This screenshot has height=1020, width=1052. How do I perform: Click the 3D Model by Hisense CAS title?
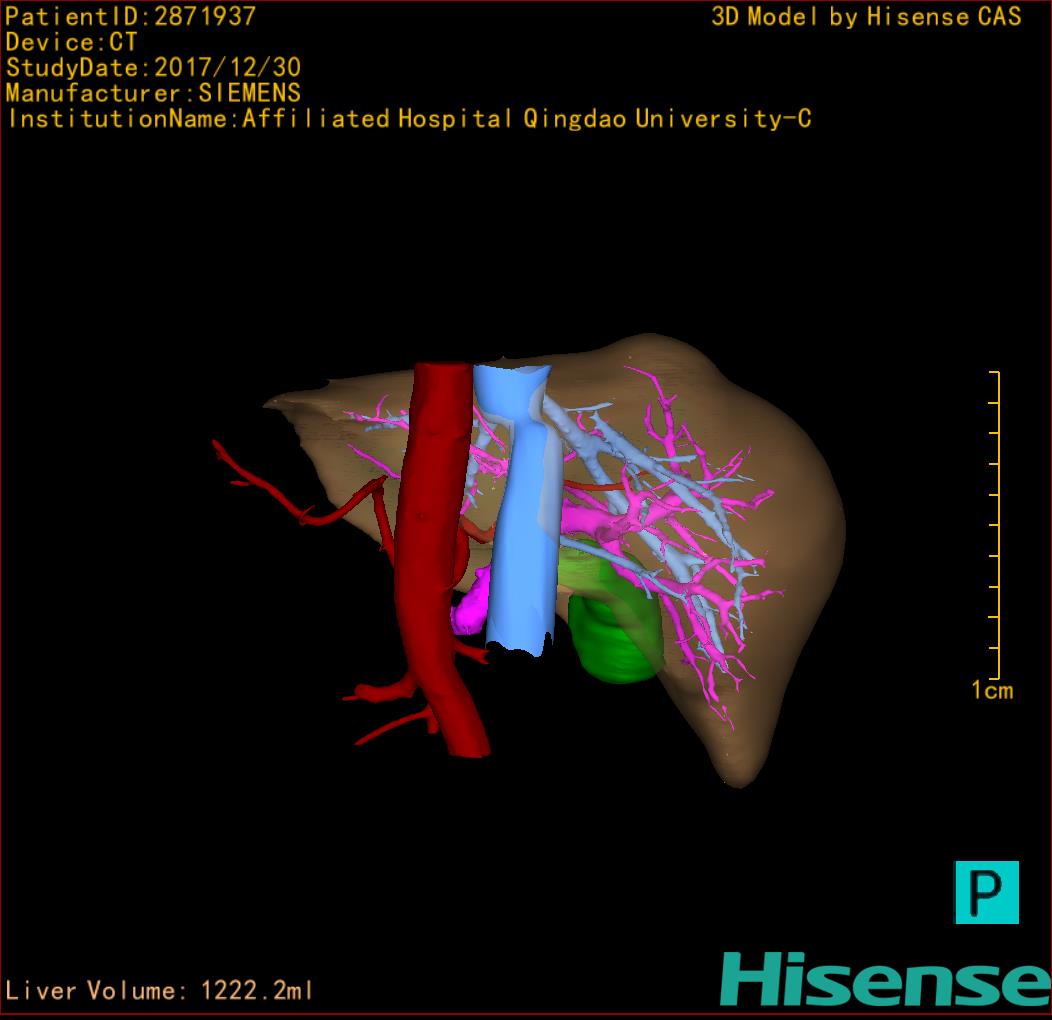[x=866, y=17]
